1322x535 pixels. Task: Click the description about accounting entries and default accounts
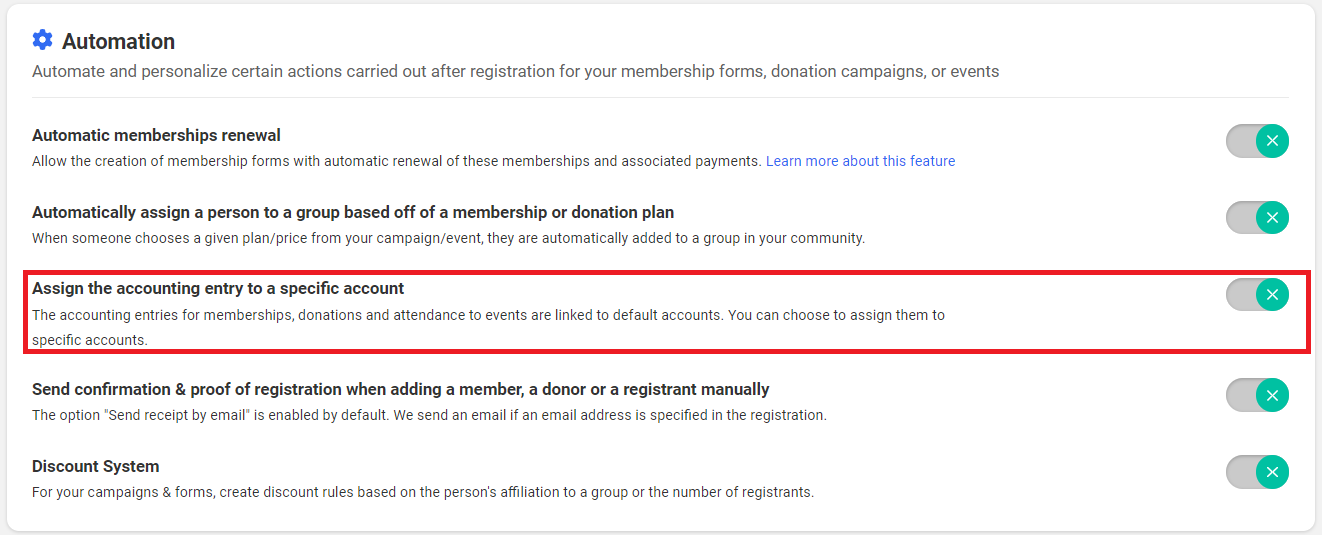pyautogui.click(x=488, y=315)
